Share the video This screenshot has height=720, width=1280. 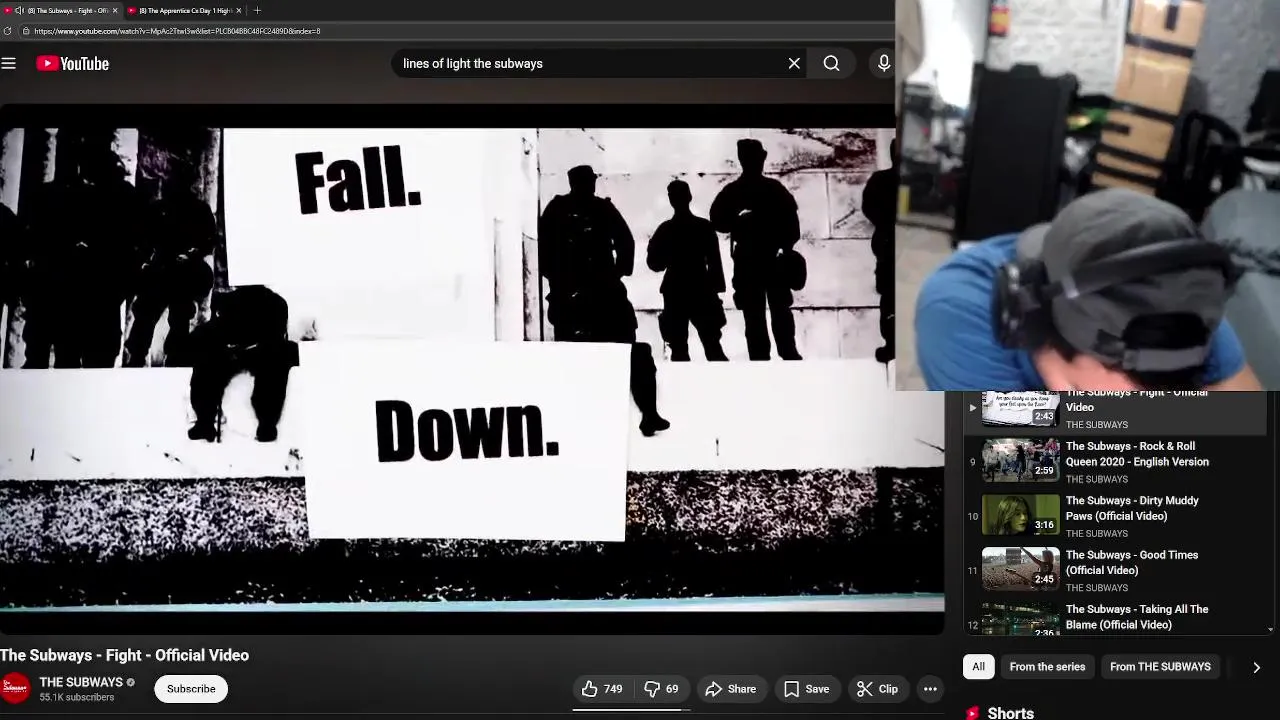pos(731,689)
